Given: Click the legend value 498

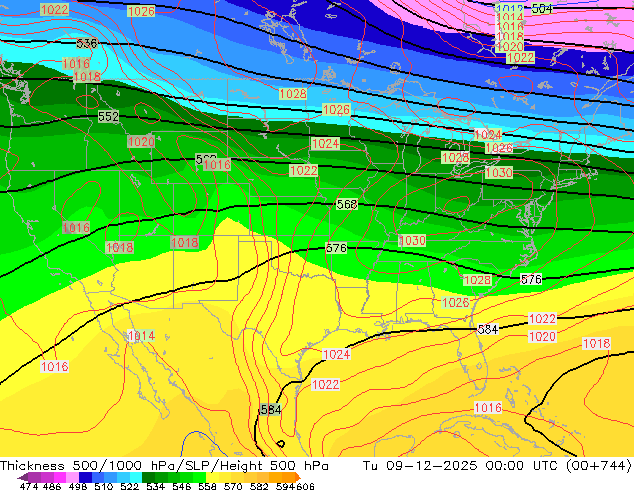Looking at the screenshot, I should click(x=78, y=486).
